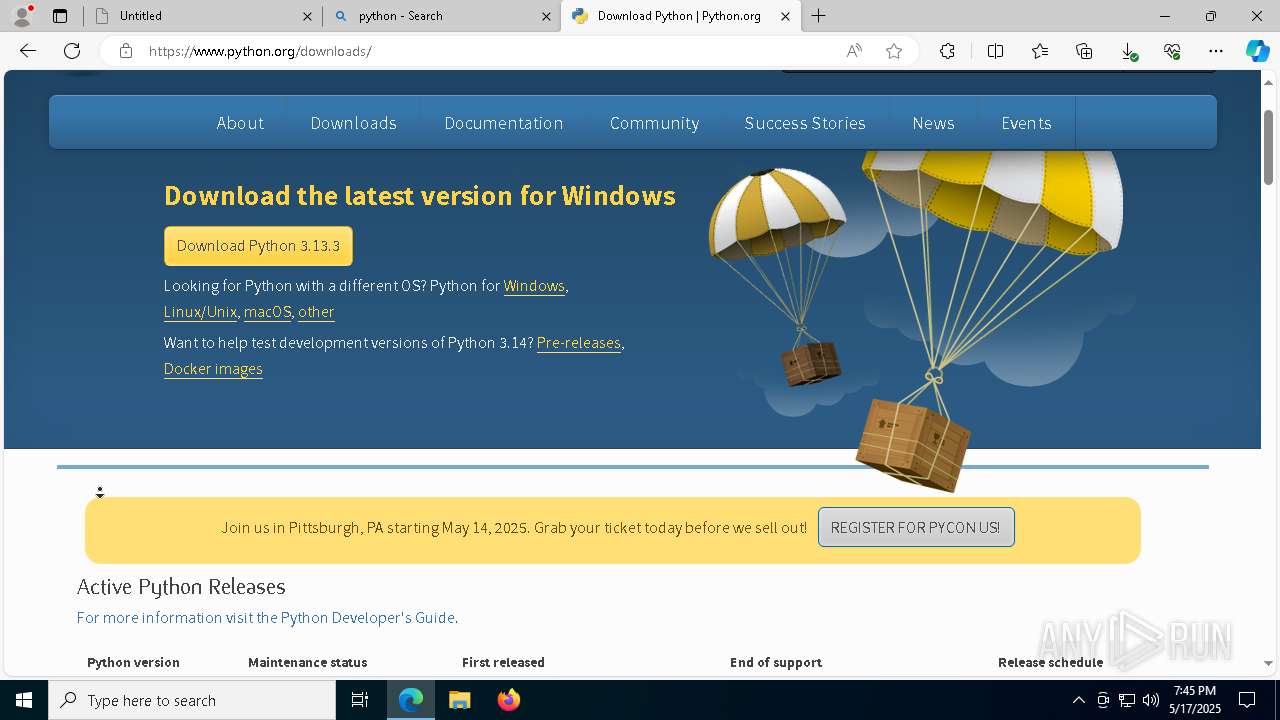Screen dimensions: 1280x720
Task: Click the scrollbar down arrow
Action: (x=1268, y=663)
